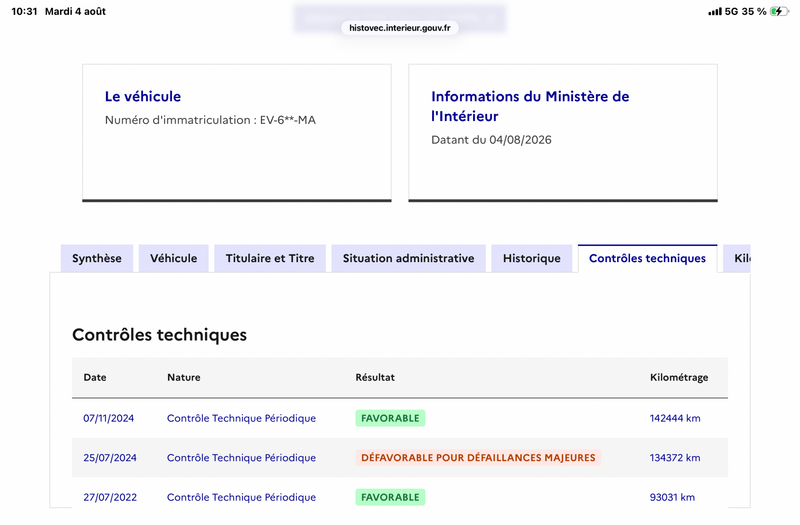800x525 pixels.
Task: Click the Nature column header
Action: coord(184,377)
